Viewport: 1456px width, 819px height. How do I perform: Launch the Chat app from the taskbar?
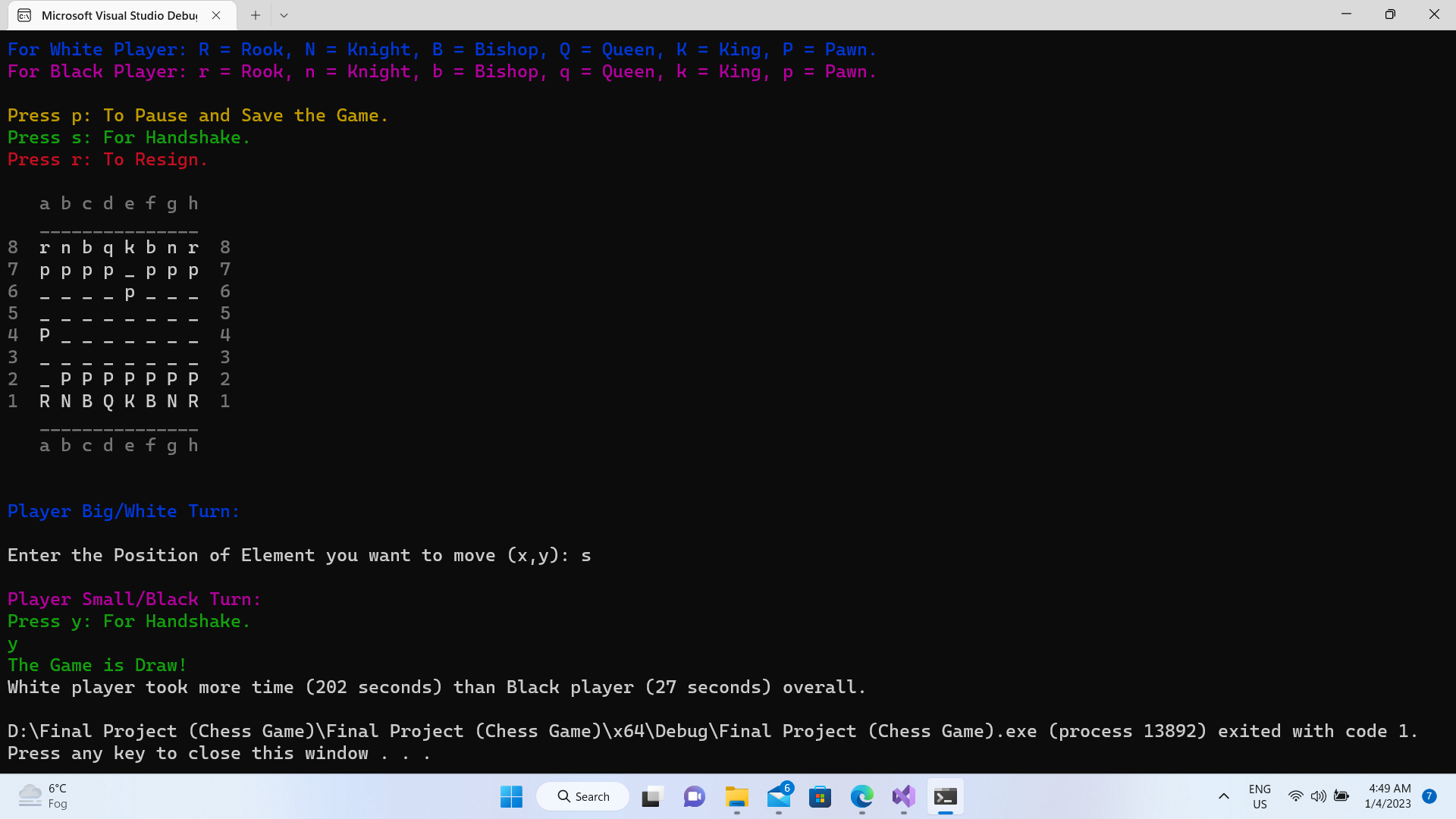(x=694, y=796)
